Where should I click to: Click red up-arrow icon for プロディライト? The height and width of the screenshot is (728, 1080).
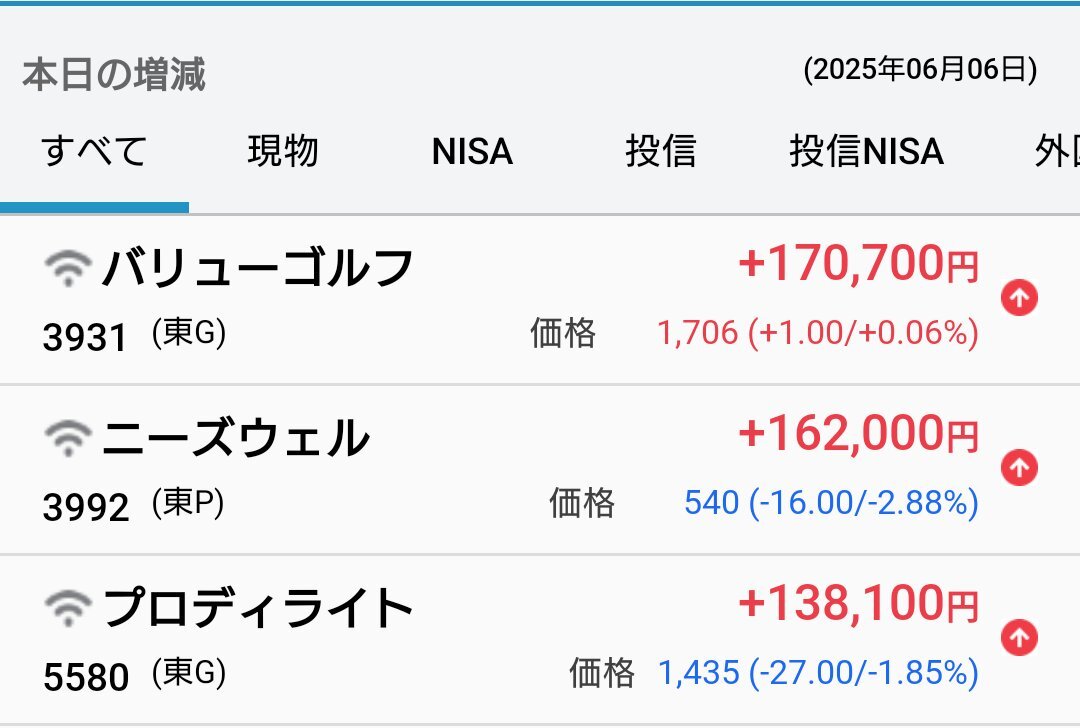pos(1019,638)
